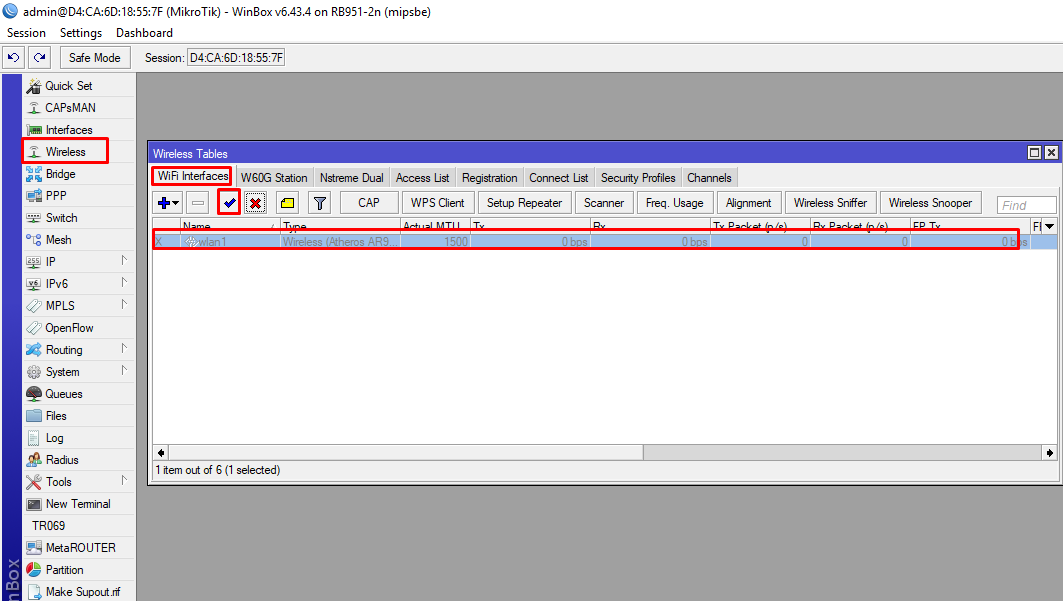1063x601 pixels.
Task: Open the Interfaces sidebar entry
Action: (79, 130)
